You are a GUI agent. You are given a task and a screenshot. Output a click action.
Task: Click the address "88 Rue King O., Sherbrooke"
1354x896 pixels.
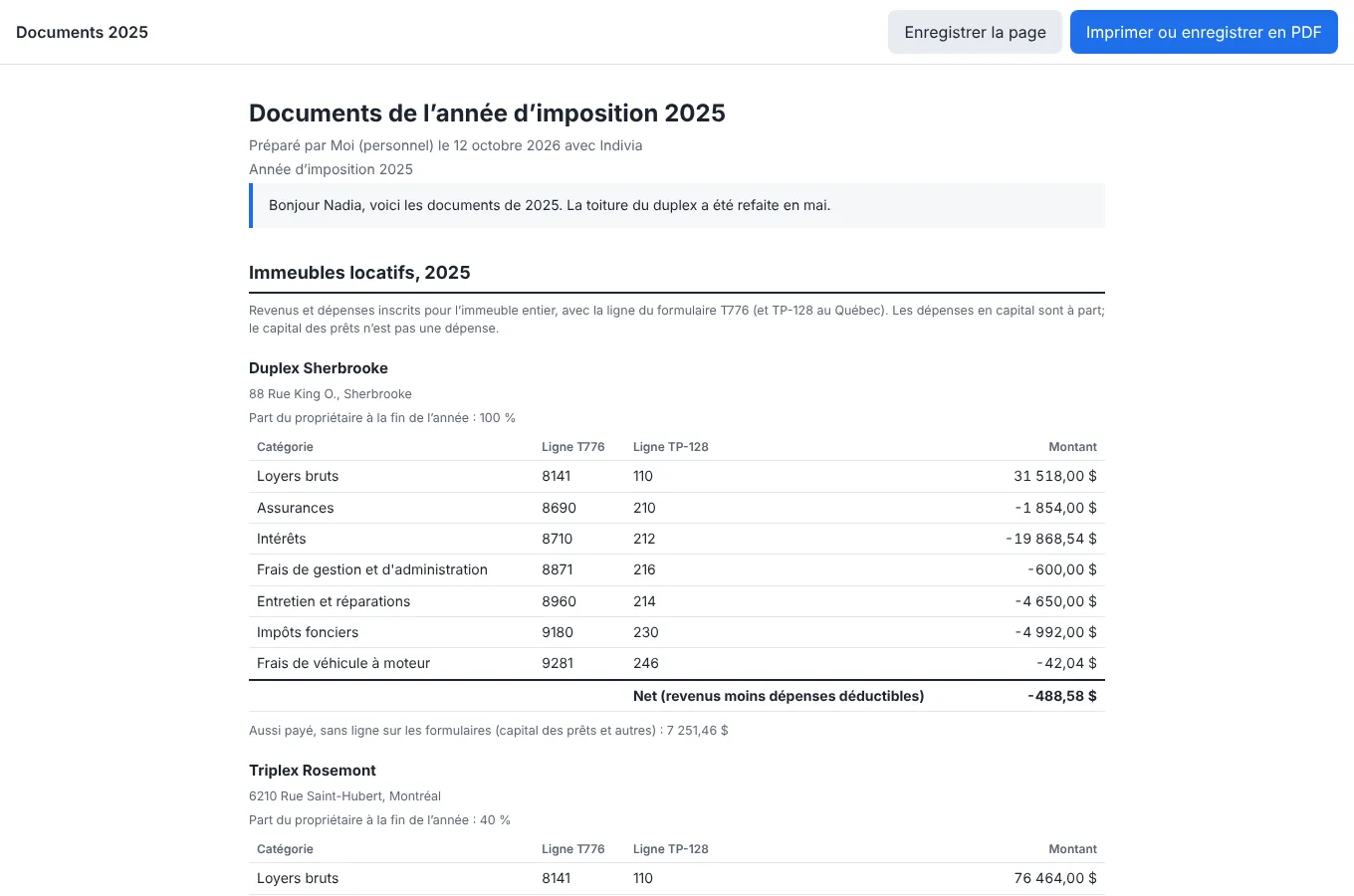331,394
